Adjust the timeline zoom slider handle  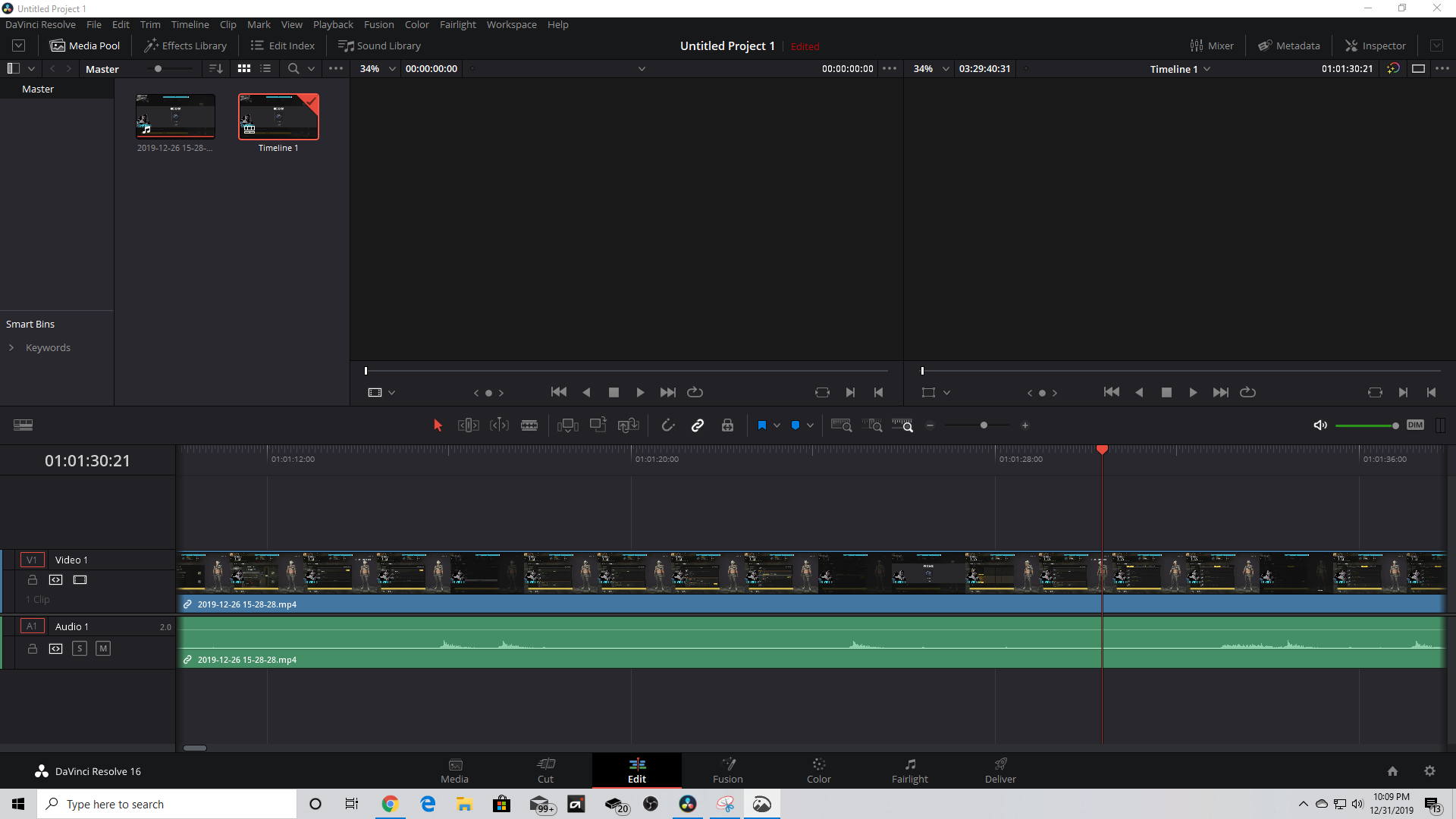(984, 425)
